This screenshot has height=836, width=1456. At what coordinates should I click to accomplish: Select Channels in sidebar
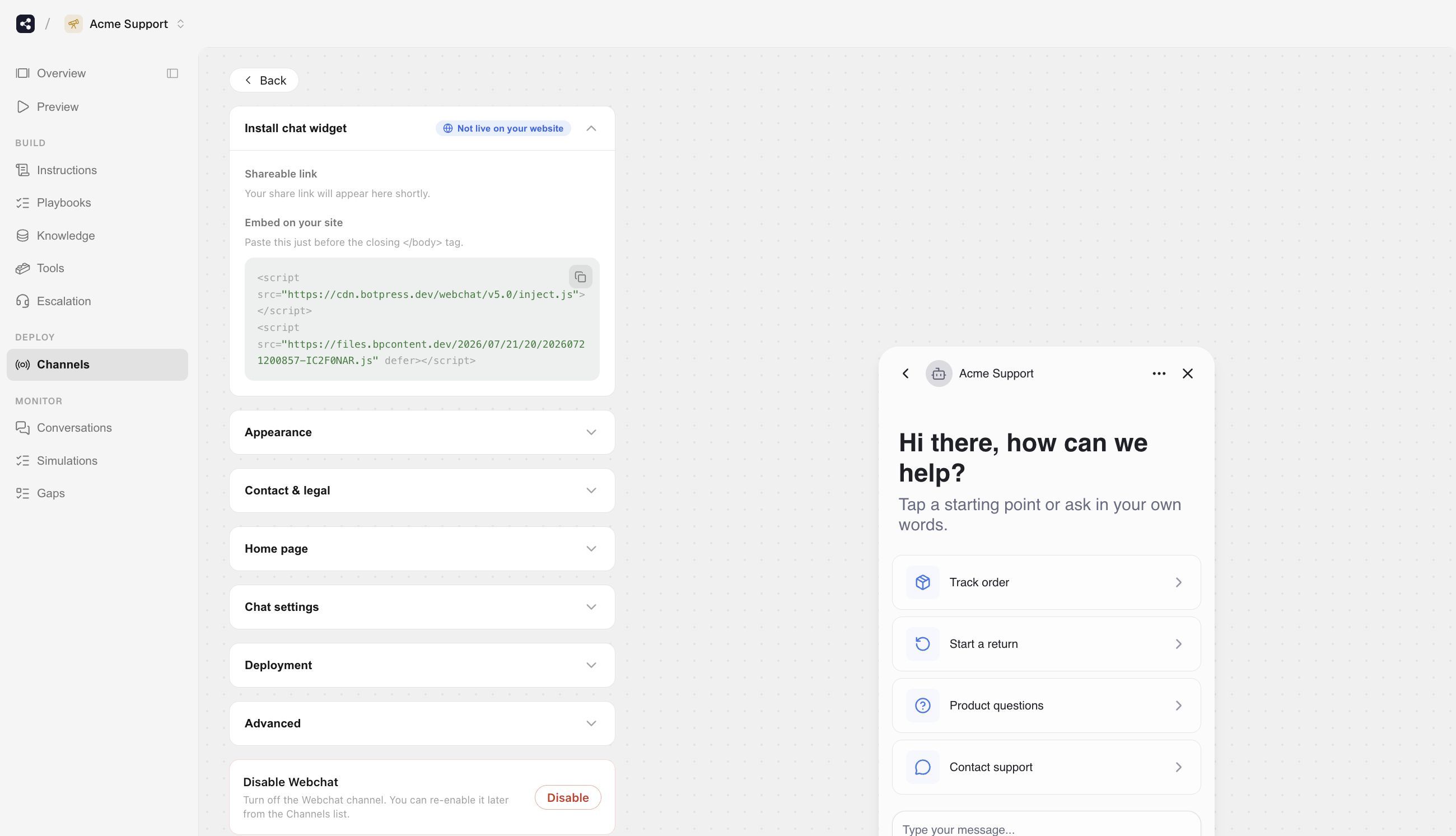point(97,365)
